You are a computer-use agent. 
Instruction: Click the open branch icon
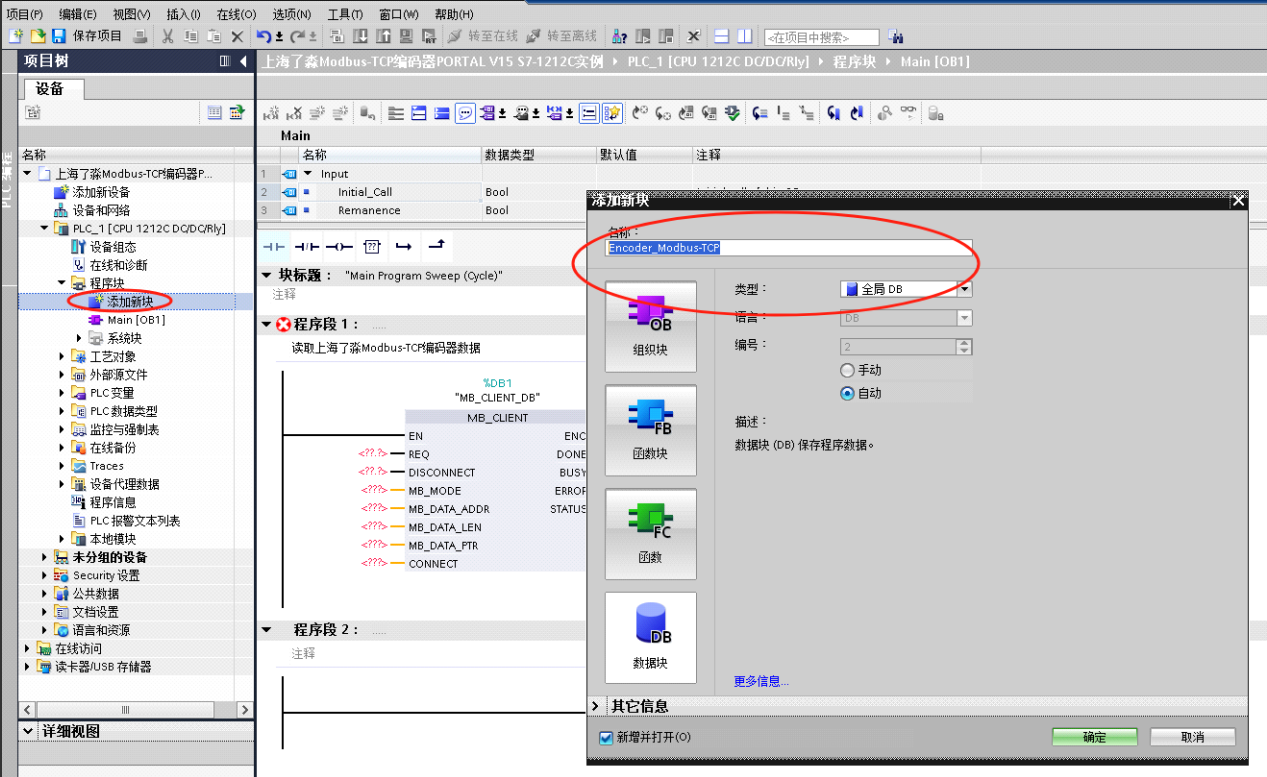pyautogui.click(x=403, y=246)
